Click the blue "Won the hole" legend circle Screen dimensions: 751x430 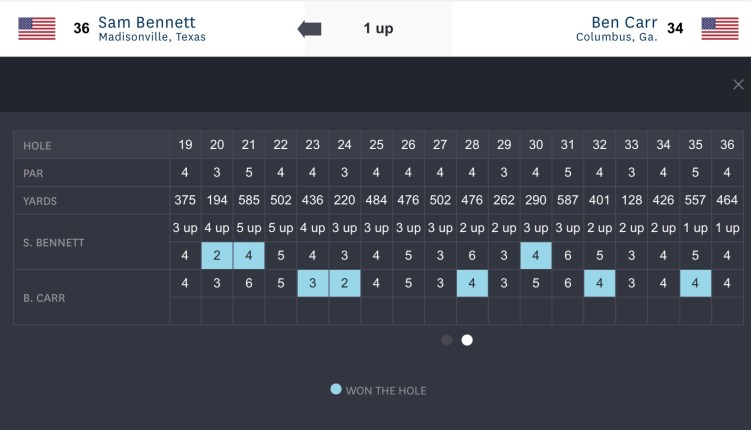tap(336, 389)
